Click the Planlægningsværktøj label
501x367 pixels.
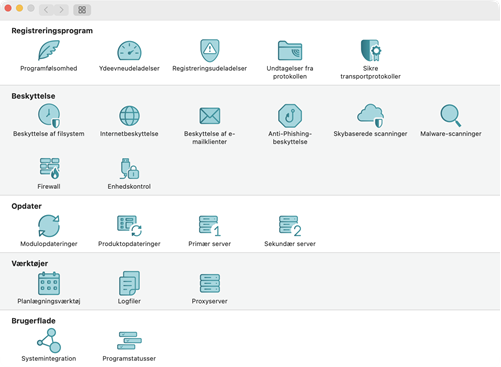[x=49, y=301]
